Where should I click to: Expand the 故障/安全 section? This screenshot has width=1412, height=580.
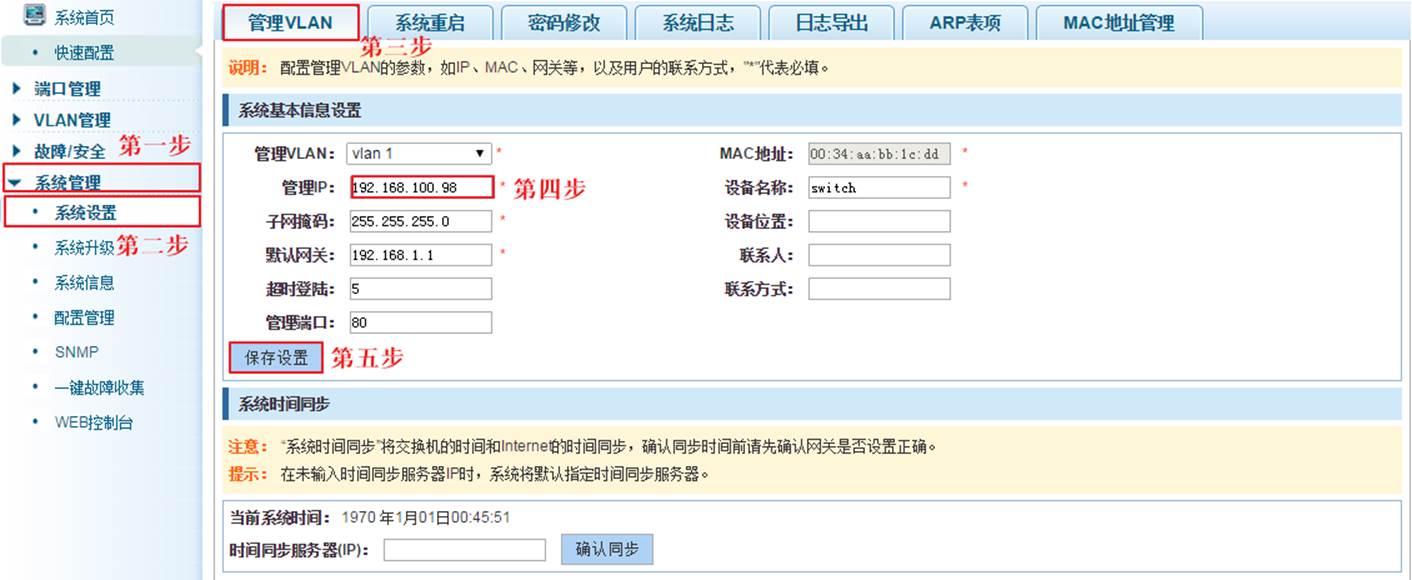tap(17, 151)
